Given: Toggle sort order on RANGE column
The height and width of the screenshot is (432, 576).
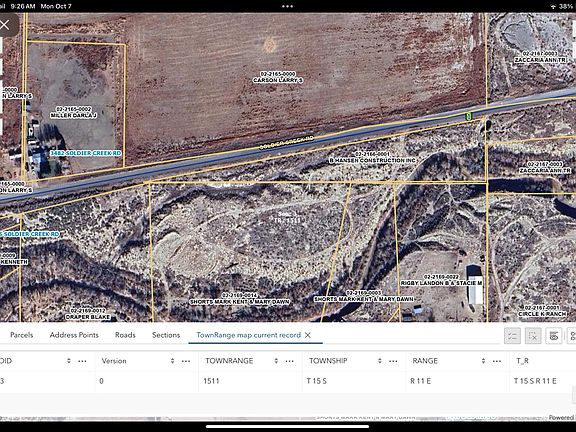Looking at the screenshot, I should [x=483, y=361].
